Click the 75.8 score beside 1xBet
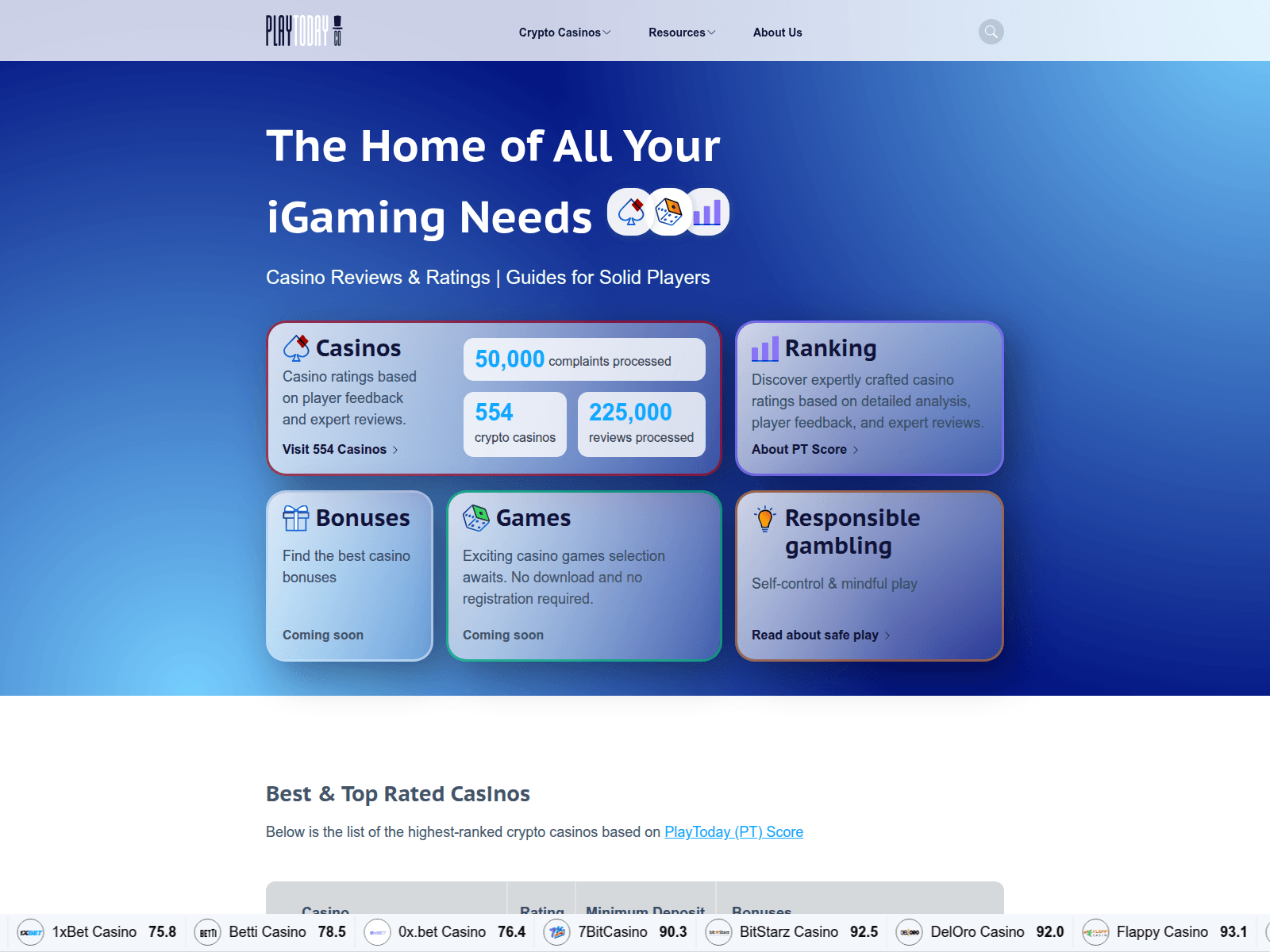1270x952 pixels. click(x=162, y=932)
